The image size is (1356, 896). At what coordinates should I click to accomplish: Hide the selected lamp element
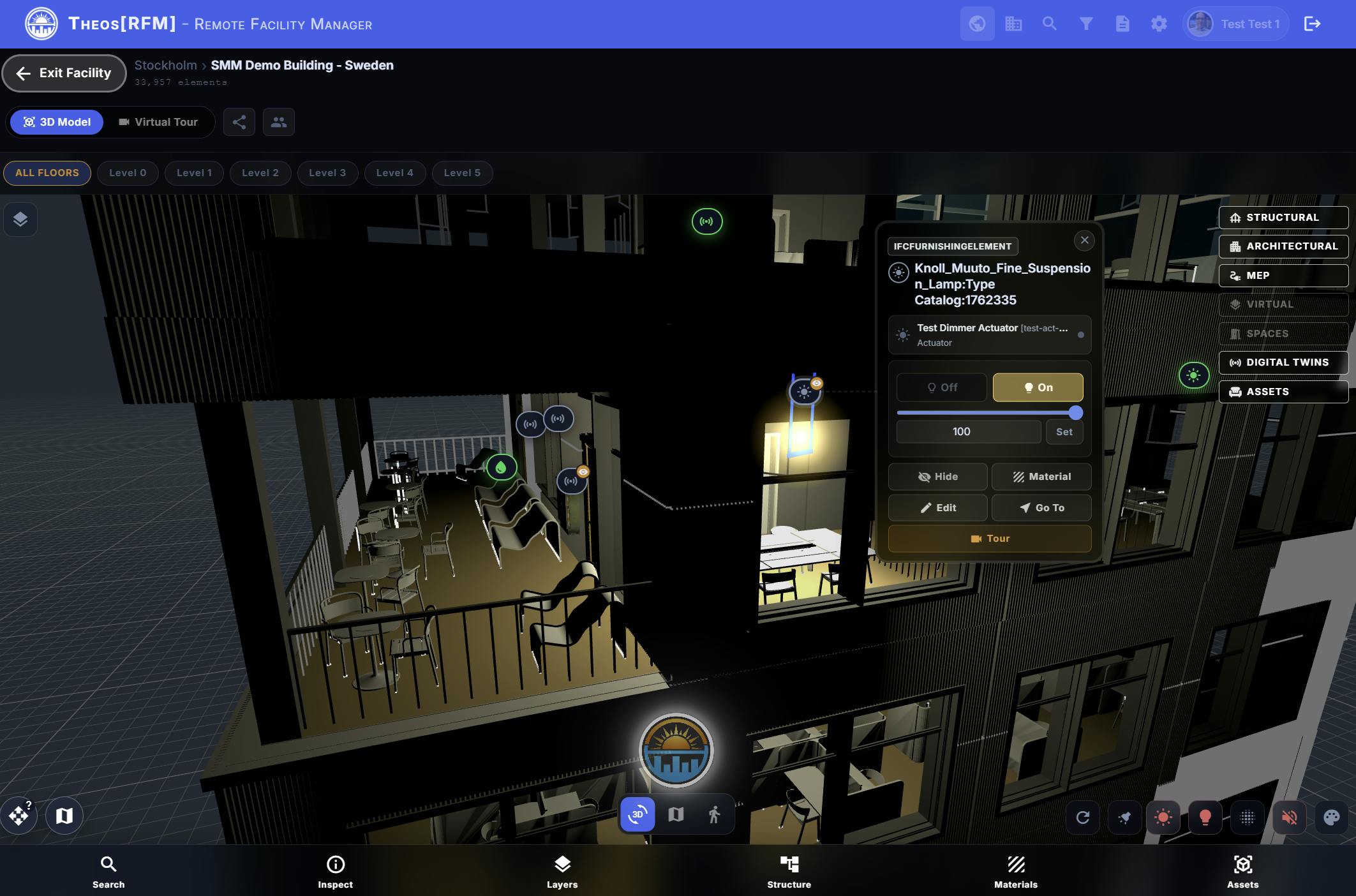point(938,477)
